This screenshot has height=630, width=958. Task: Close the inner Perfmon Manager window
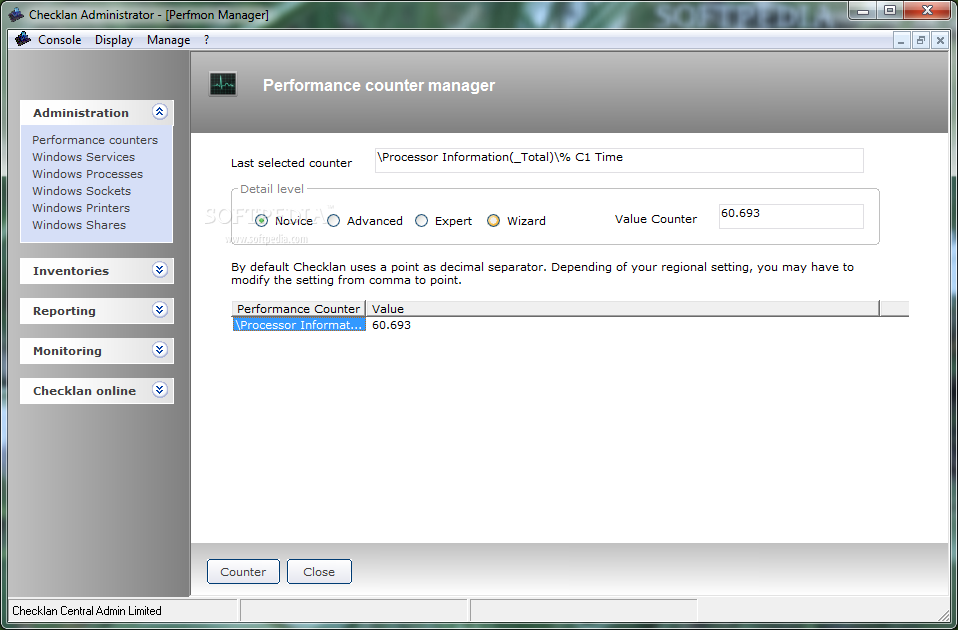click(940, 40)
